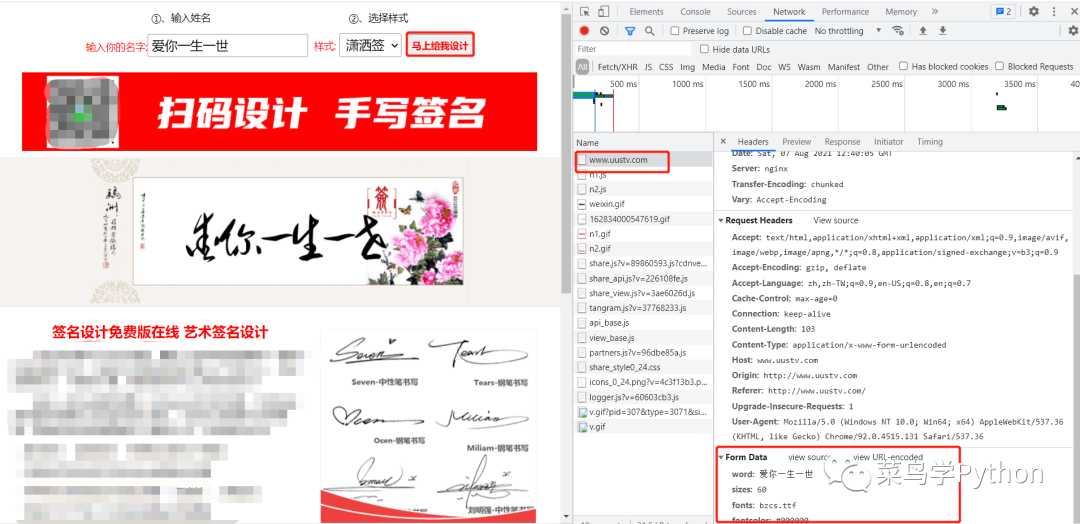Import HAR file upload arrow icon
Viewport: 1080px width, 524px height.
[923, 31]
